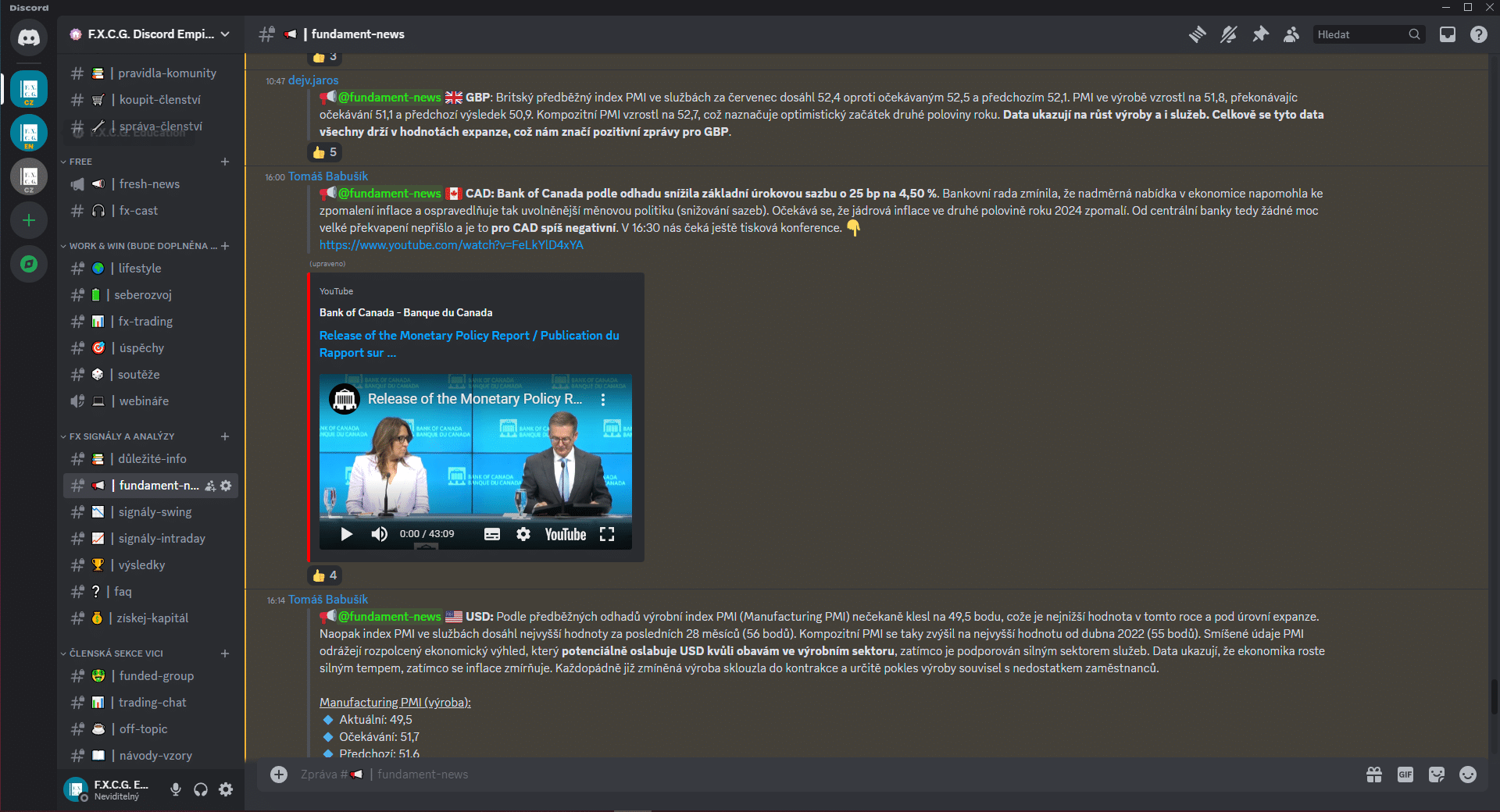Show member list icon
This screenshot has width=1500, height=812.
click(1291, 34)
